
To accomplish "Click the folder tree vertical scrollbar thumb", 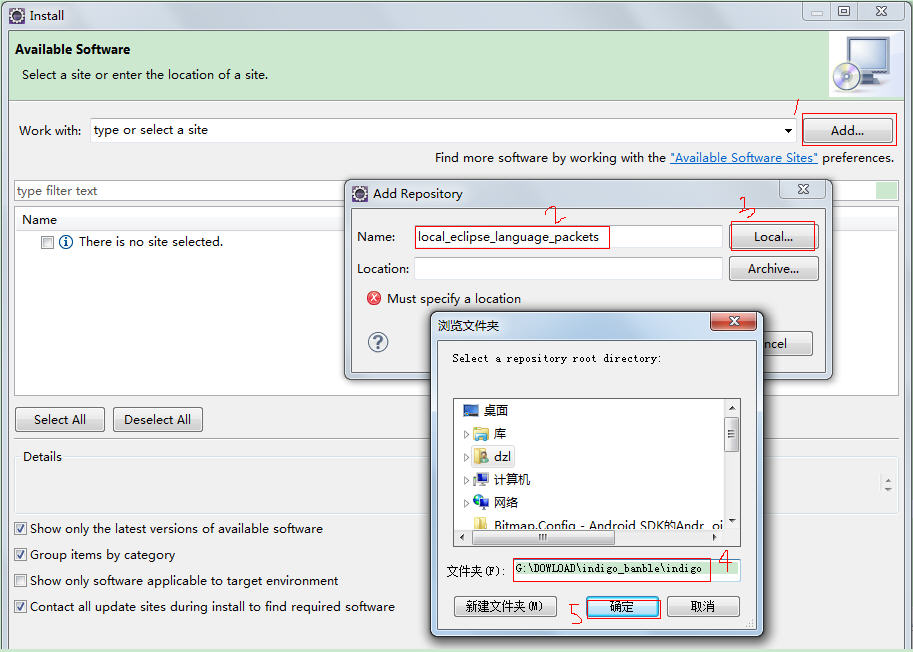I will pyautogui.click(x=732, y=434).
